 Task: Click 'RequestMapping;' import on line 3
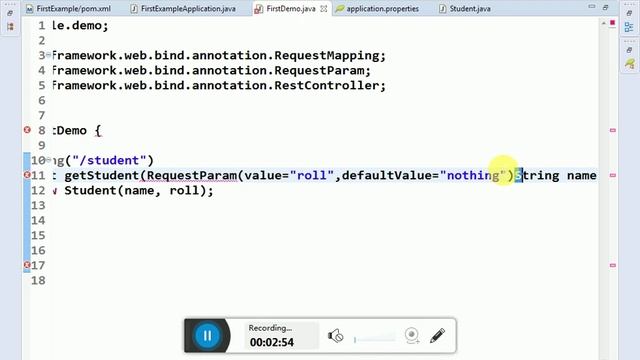click(x=330, y=55)
